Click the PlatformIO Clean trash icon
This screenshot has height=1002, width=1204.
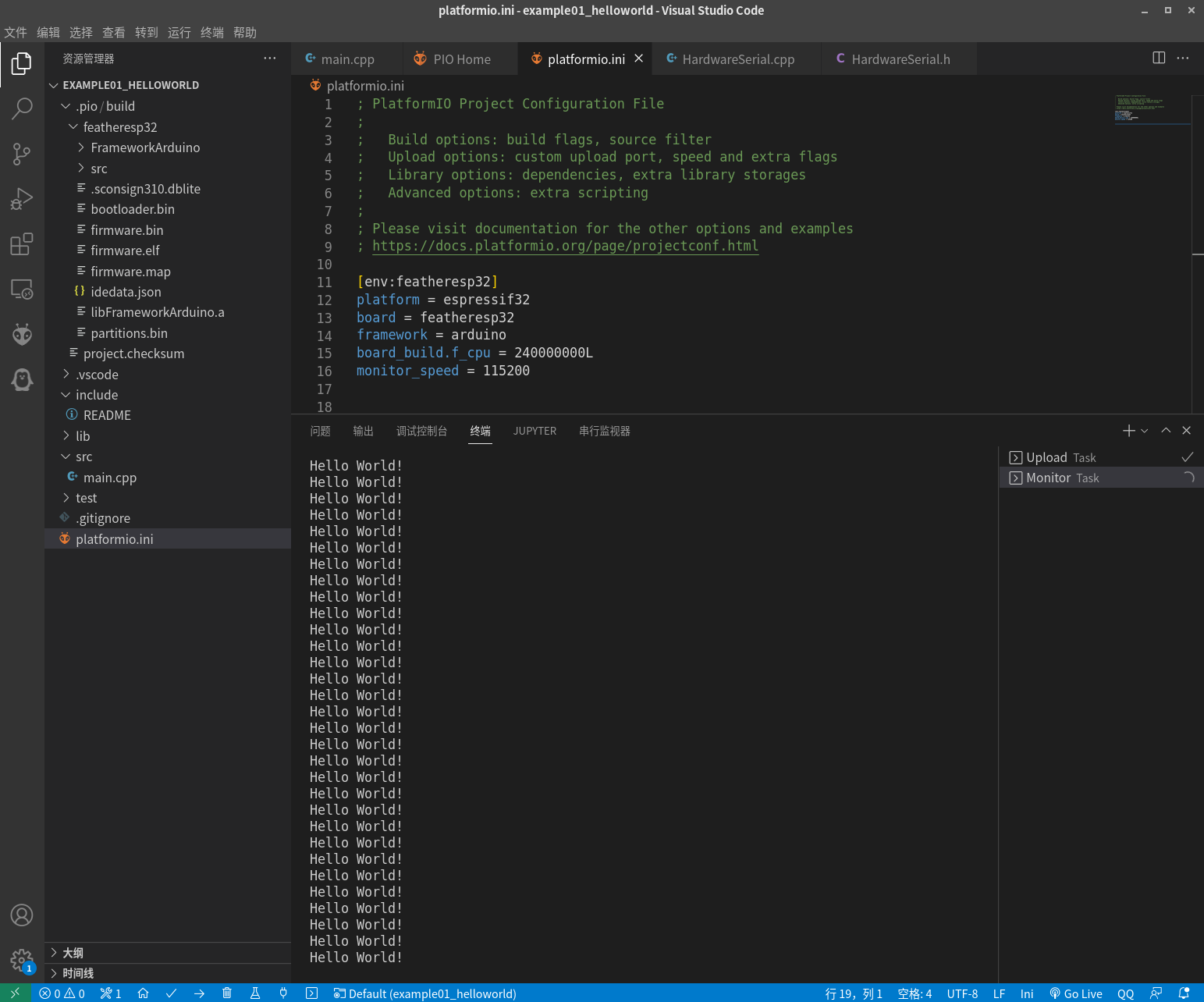point(227,993)
